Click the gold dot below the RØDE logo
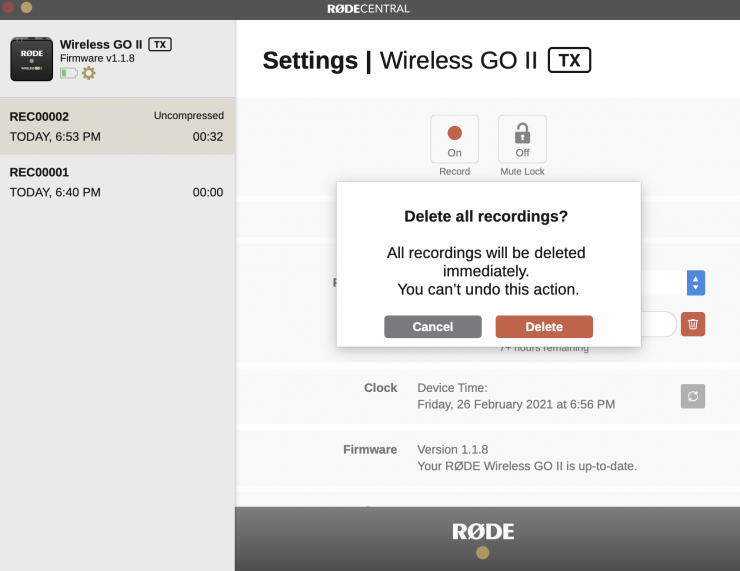740x571 pixels. tap(483, 552)
